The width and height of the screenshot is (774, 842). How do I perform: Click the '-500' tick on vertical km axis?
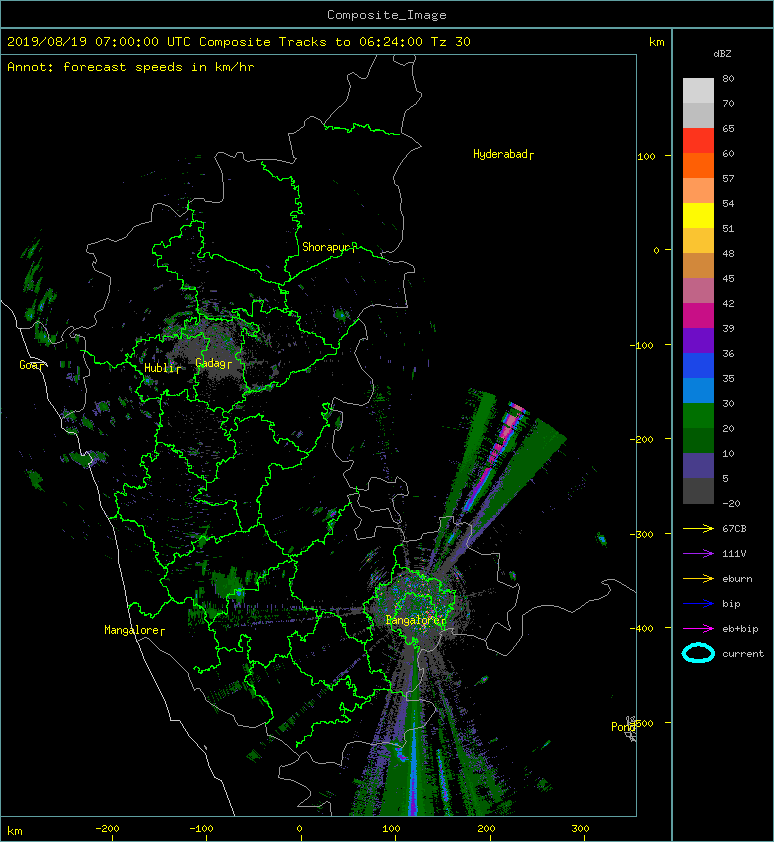(x=643, y=723)
